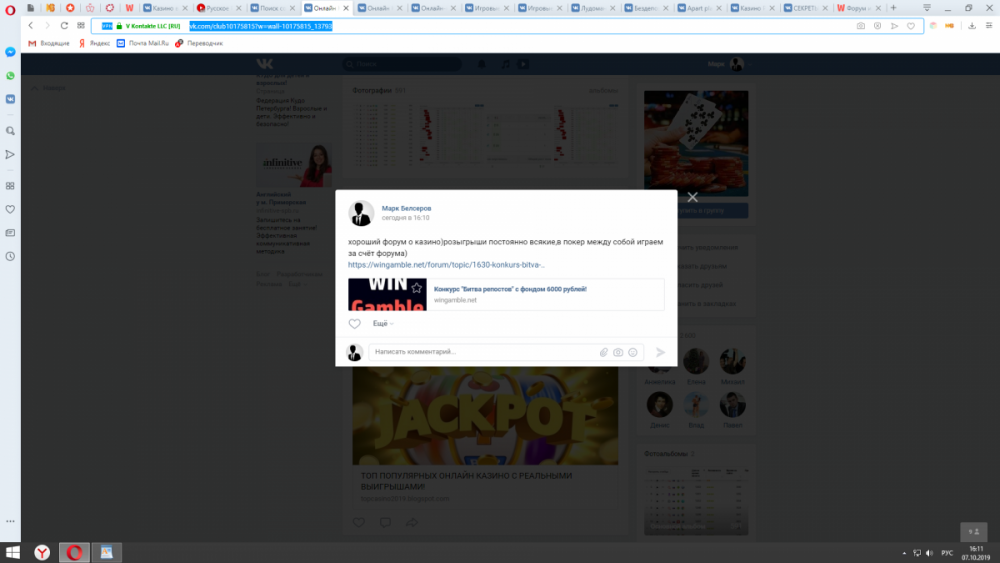
Task: Open the emoji smiley picker in comment field
Action: click(x=633, y=352)
